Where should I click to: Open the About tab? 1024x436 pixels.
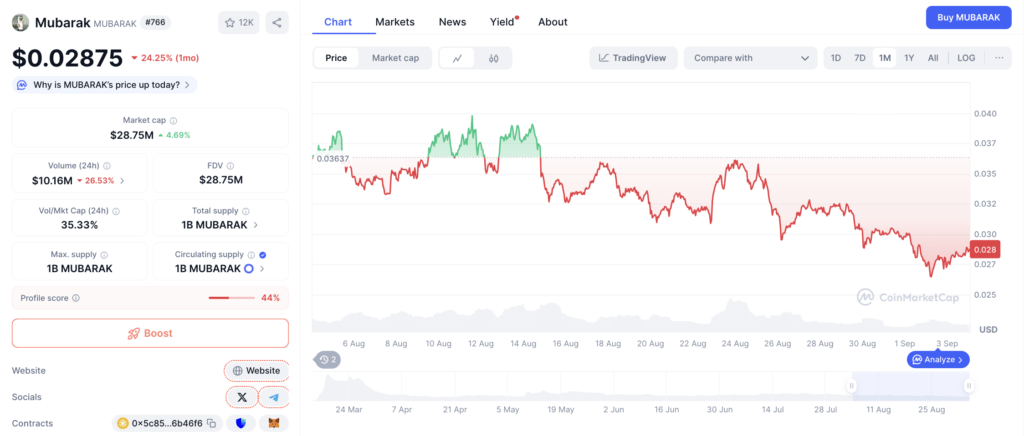[x=552, y=22]
